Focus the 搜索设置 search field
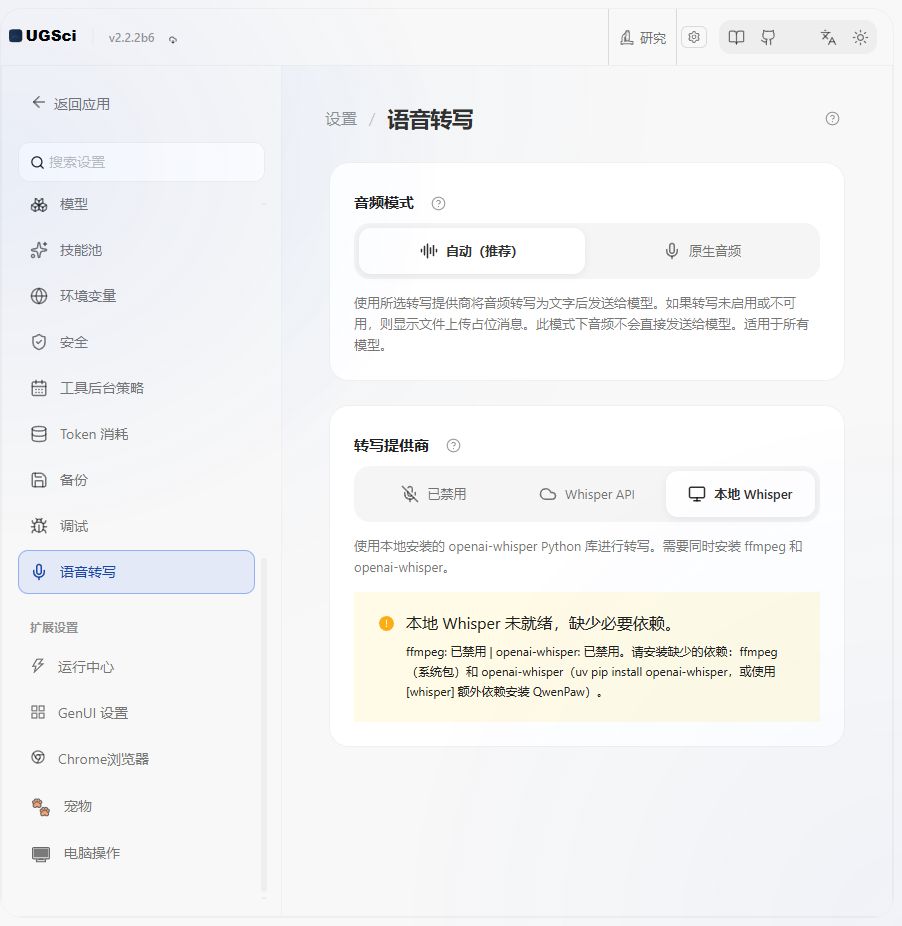 coord(141,162)
